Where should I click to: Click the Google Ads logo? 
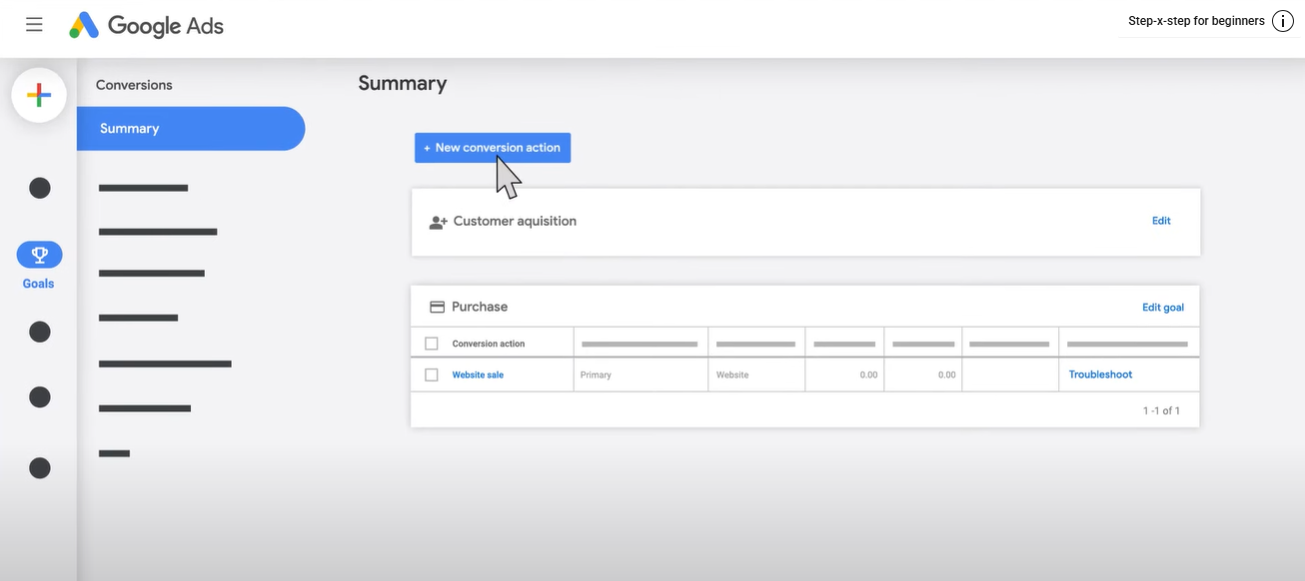[147, 26]
